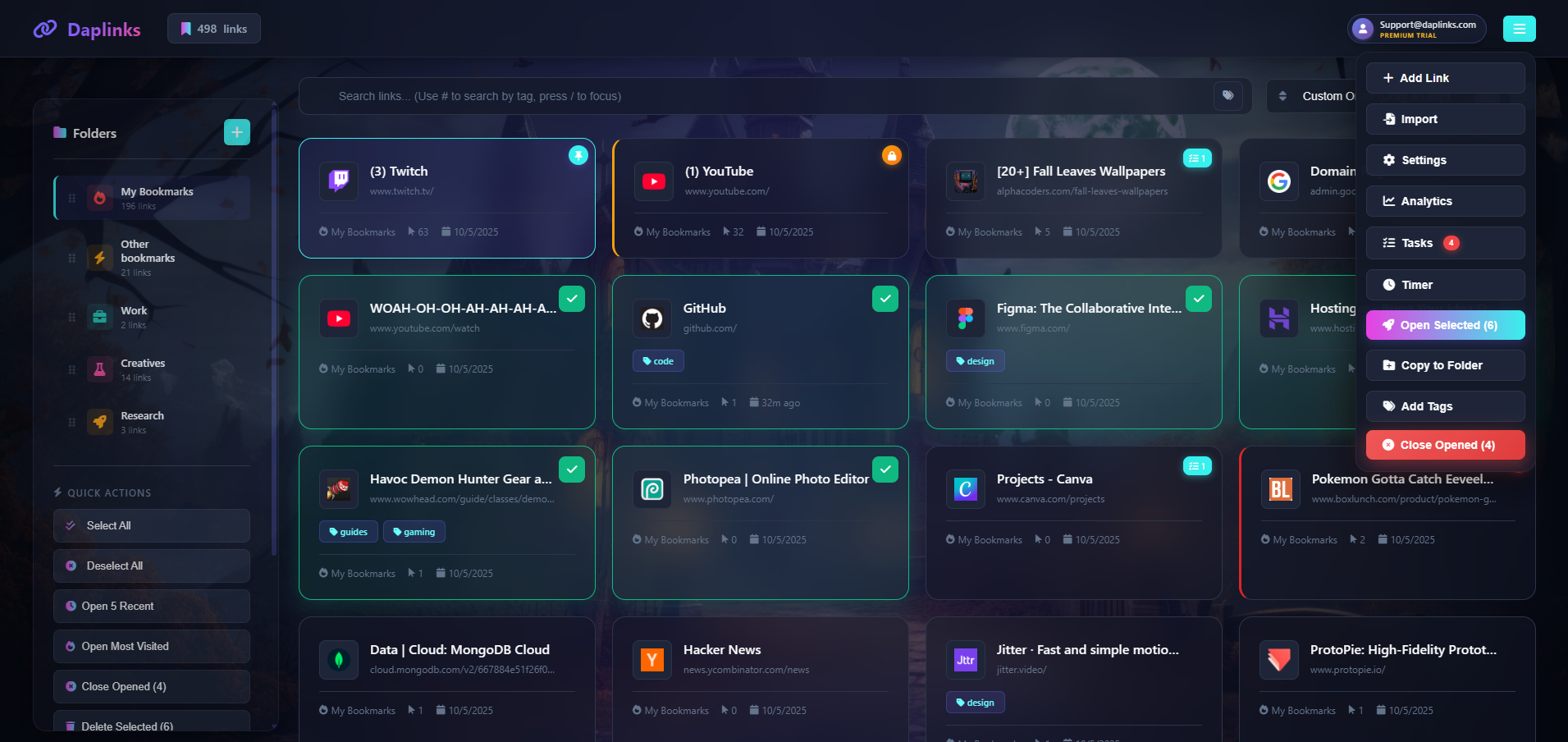The height and width of the screenshot is (742, 1568).
Task: Deselect the Photopea card checkbox
Action: [x=885, y=469]
